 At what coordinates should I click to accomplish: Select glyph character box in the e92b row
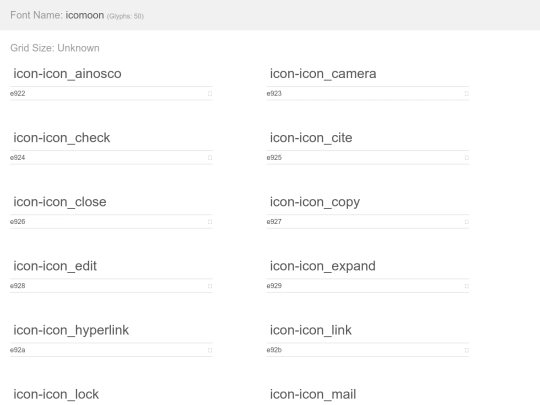466,350
